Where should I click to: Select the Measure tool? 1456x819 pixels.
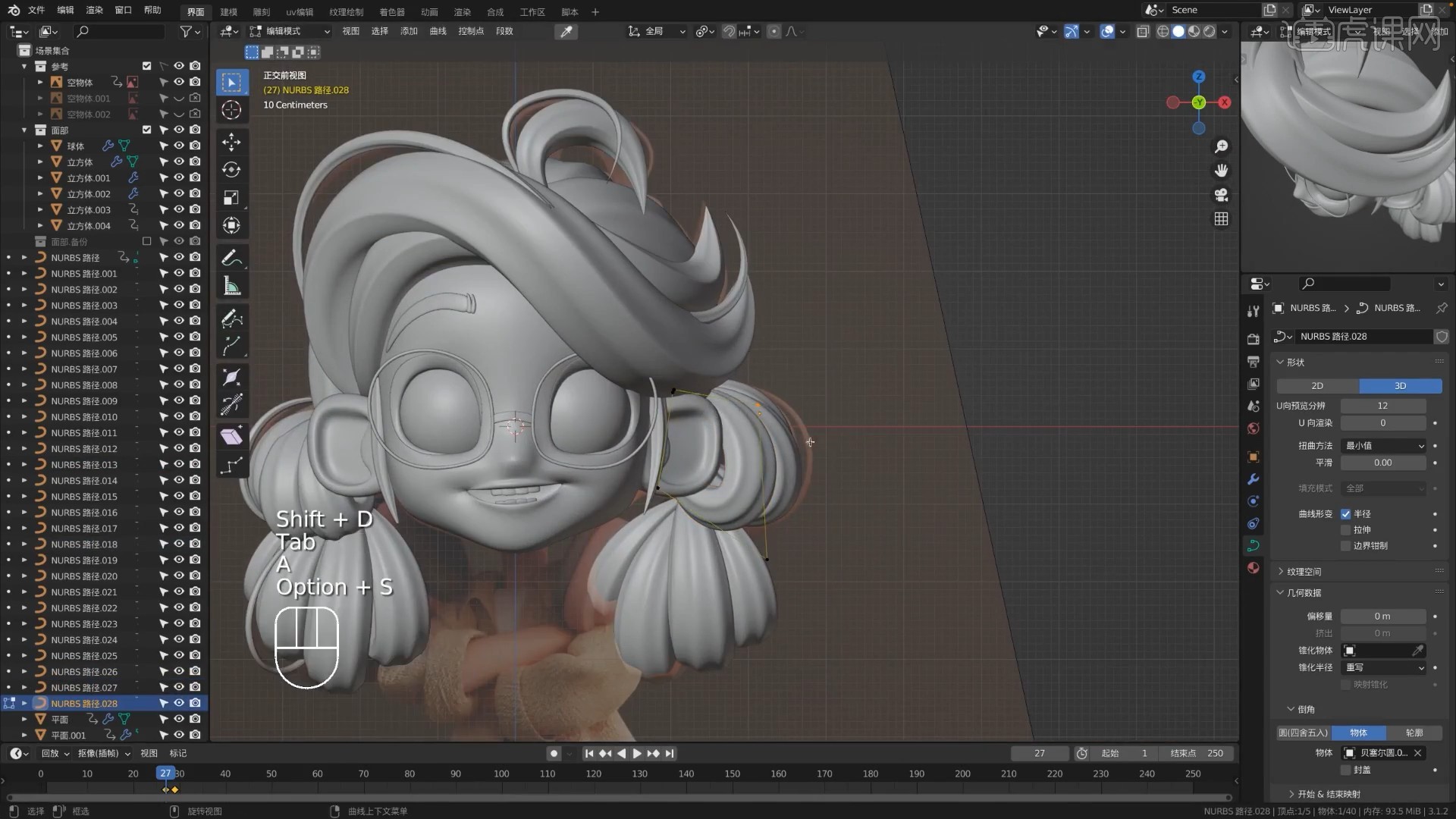pyautogui.click(x=231, y=284)
